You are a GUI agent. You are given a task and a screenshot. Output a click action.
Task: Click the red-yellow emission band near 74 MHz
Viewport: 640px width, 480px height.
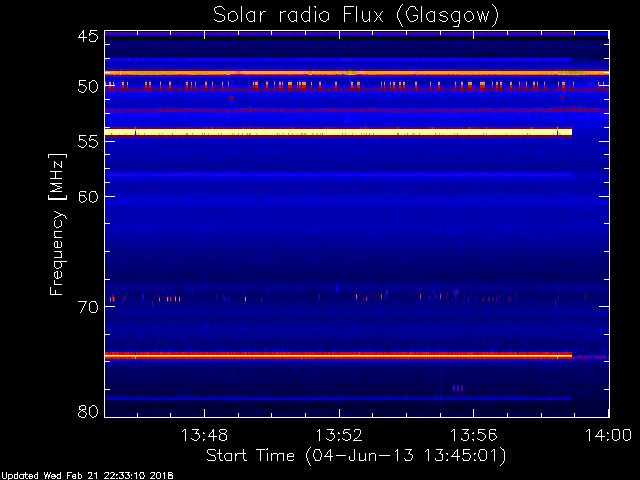(338, 356)
